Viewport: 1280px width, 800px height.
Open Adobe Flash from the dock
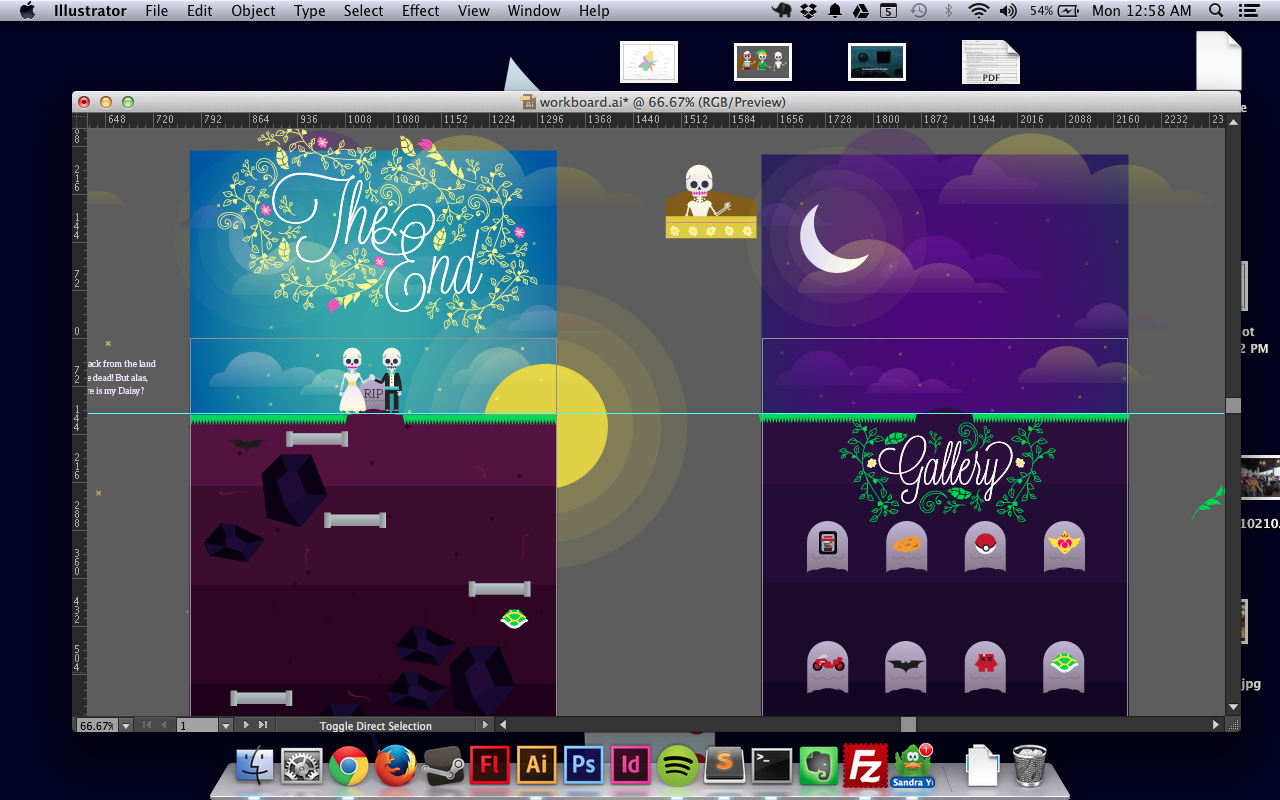(x=490, y=766)
